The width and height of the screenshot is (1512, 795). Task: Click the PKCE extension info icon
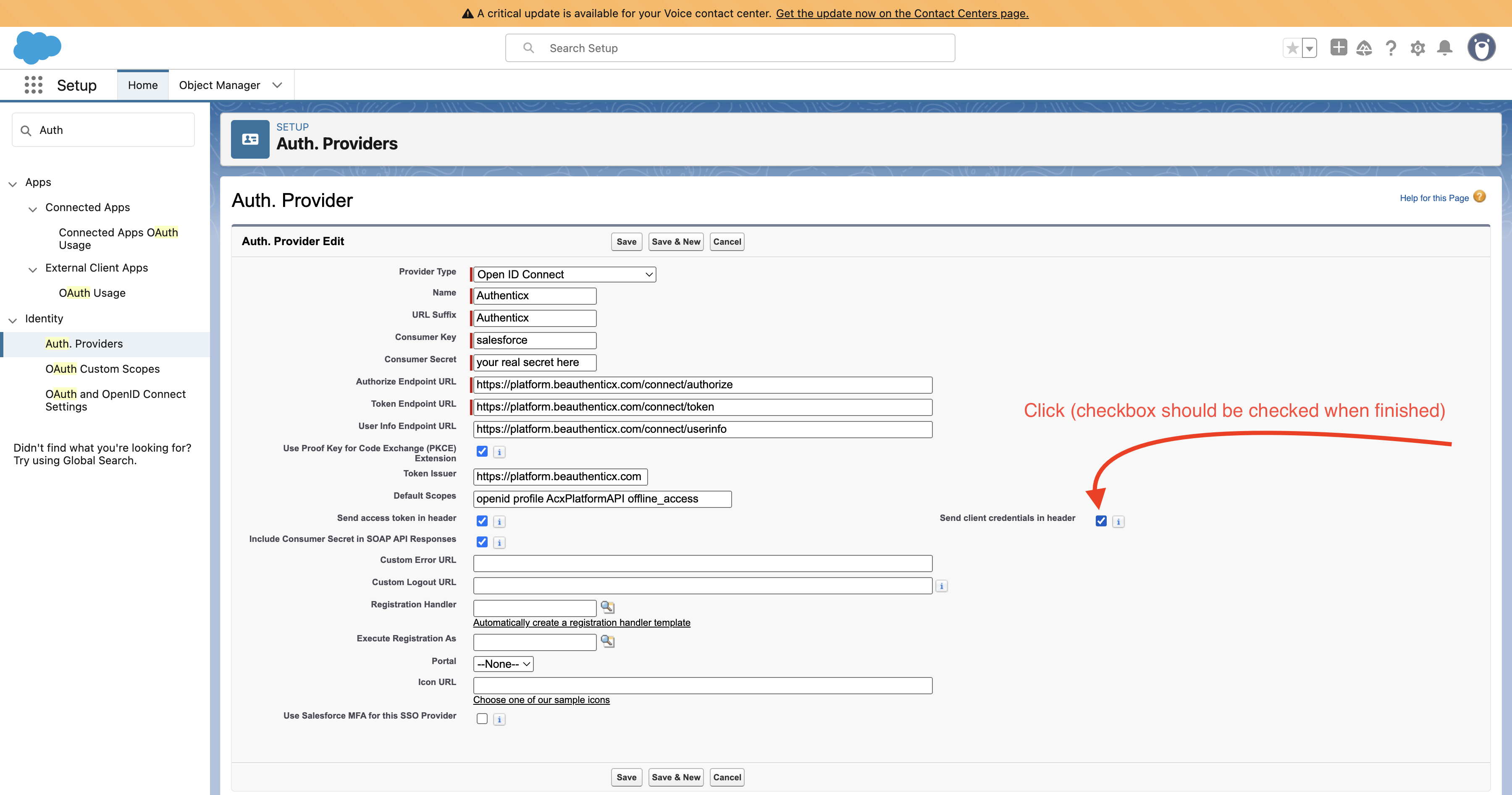[499, 452]
